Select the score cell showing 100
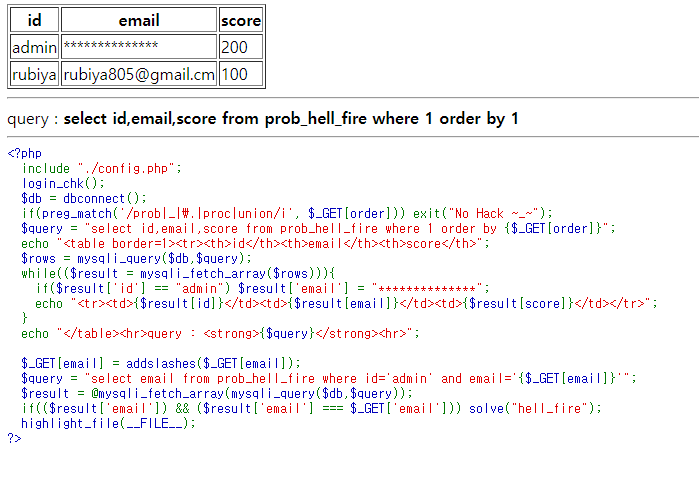 (x=241, y=74)
